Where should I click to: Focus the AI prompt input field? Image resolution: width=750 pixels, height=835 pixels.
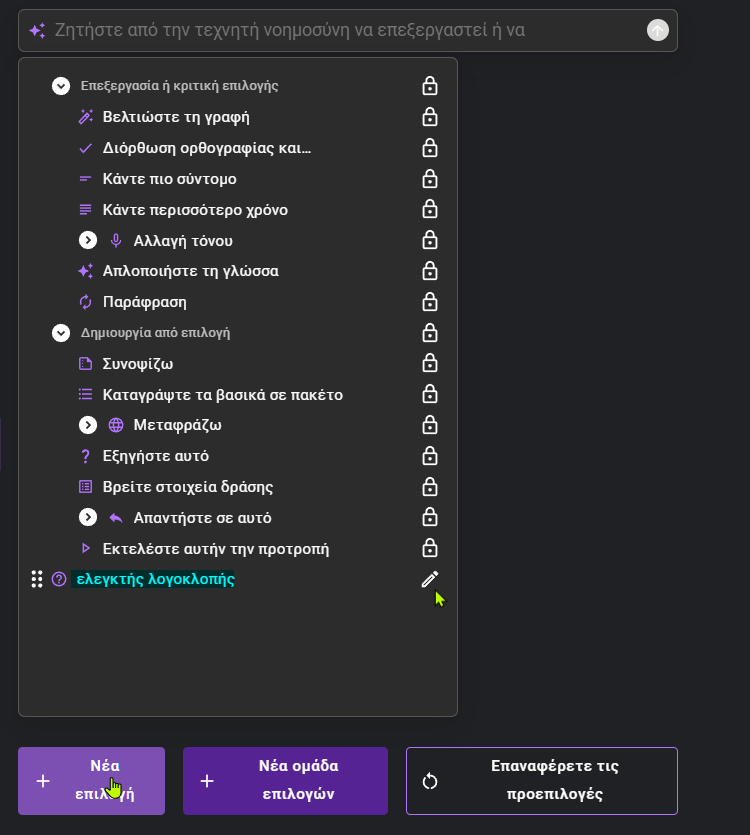pyautogui.click(x=347, y=30)
